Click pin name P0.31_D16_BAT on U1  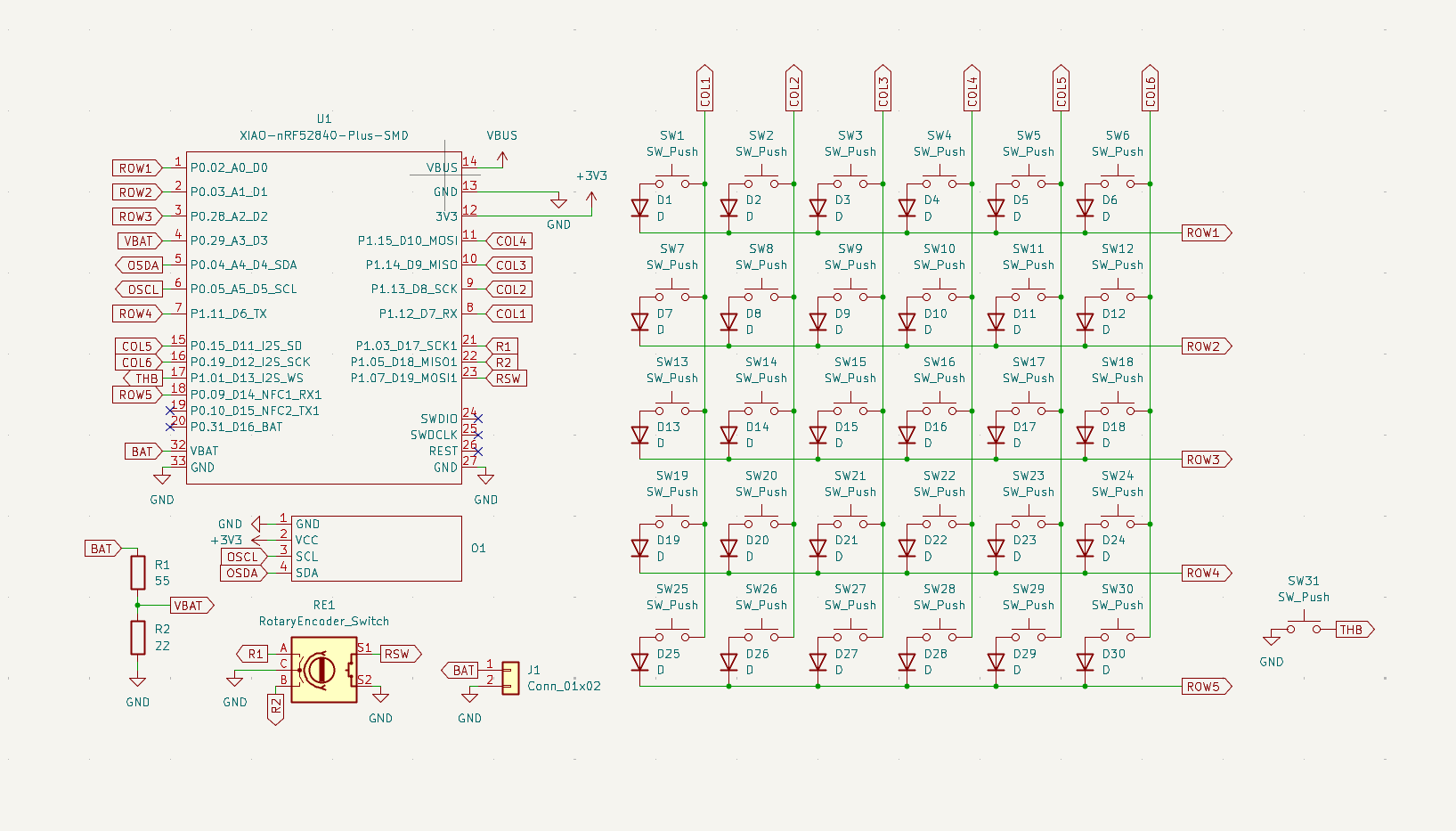coord(237,427)
